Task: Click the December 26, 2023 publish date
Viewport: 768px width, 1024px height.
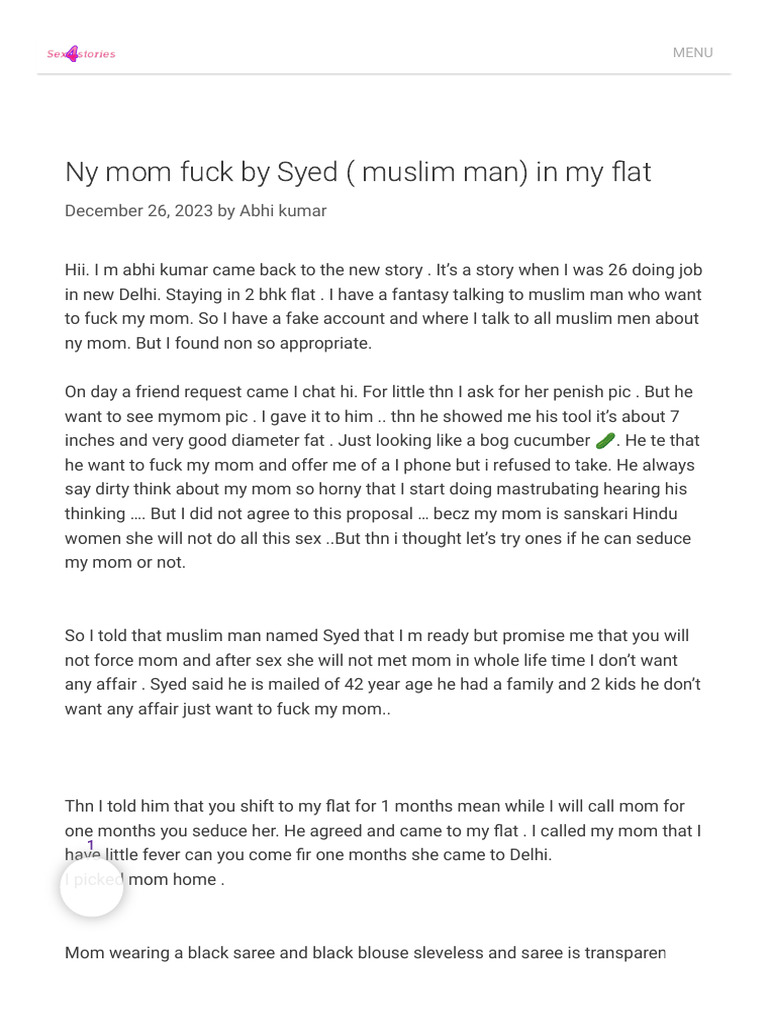Action: tap(138, 211)
